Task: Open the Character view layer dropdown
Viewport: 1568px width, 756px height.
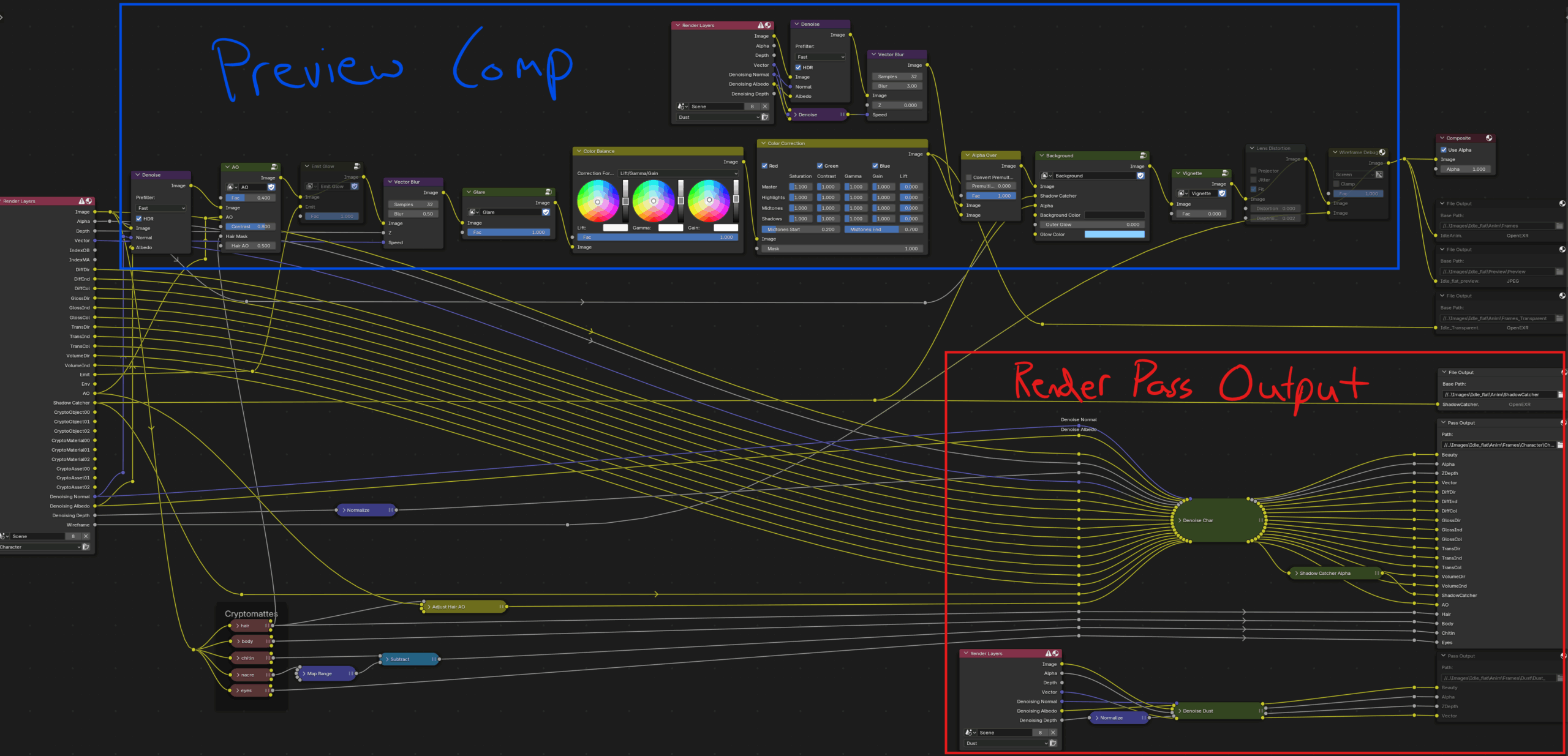Action: tap(40, 547)
